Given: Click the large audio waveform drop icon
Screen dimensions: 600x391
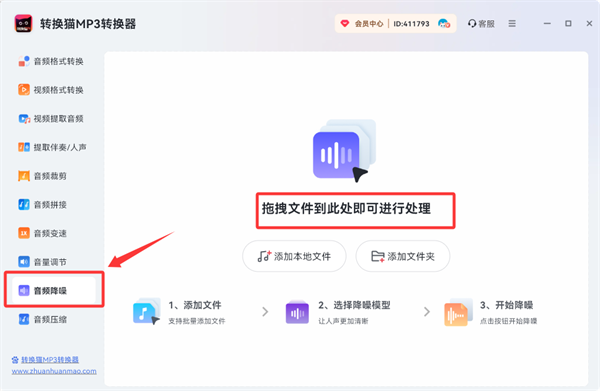Looking at the screenshot, I should [x=344, y=151].
